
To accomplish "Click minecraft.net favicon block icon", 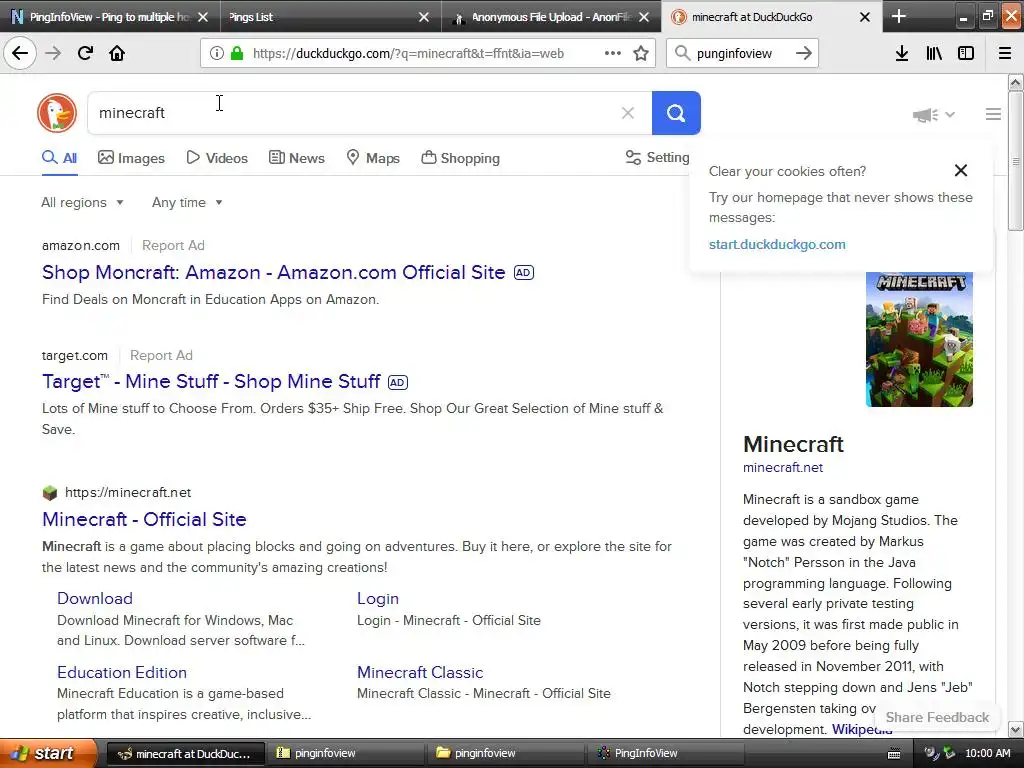I will pyautogui.click(x=50, y=492).
